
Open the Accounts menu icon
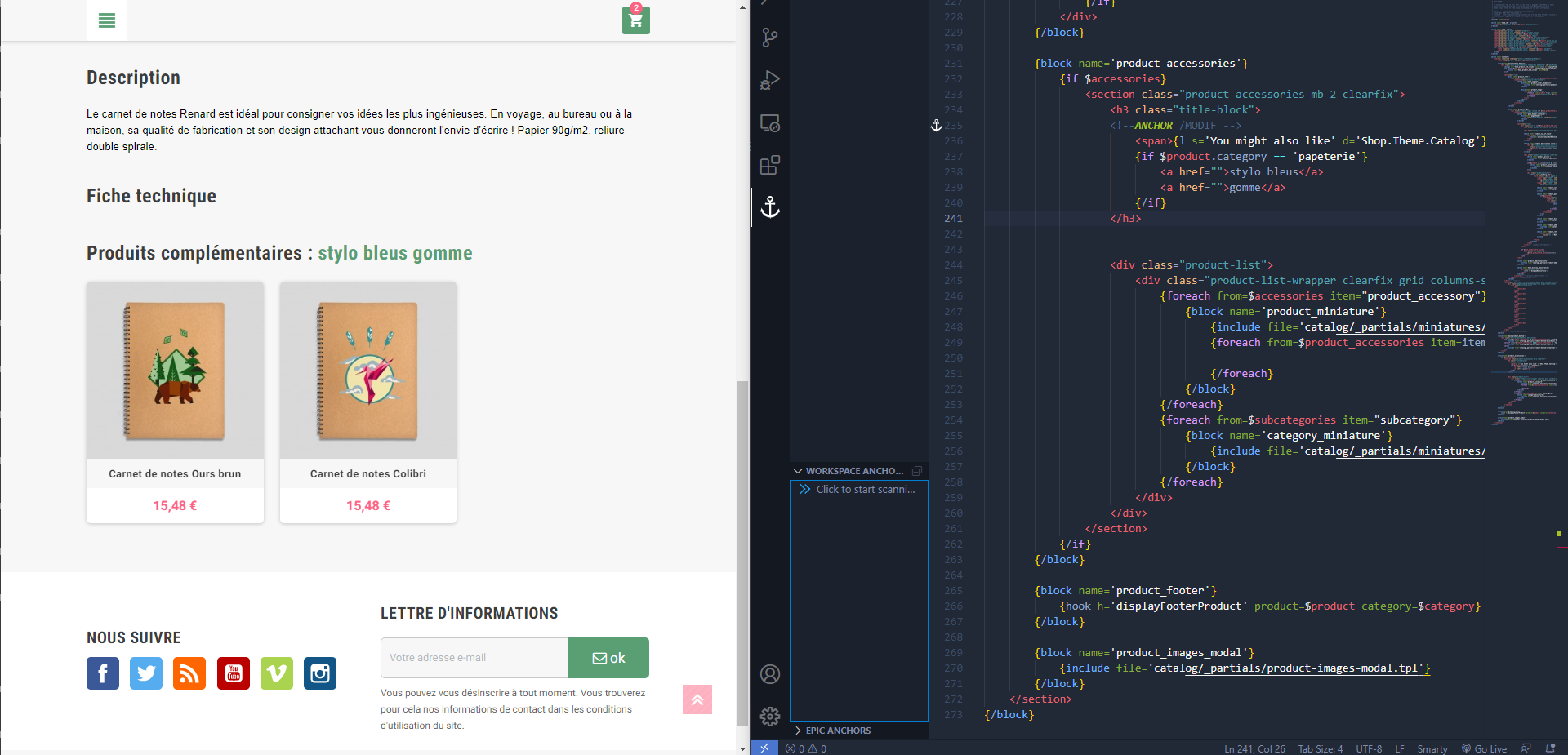[x=769, y=674]
